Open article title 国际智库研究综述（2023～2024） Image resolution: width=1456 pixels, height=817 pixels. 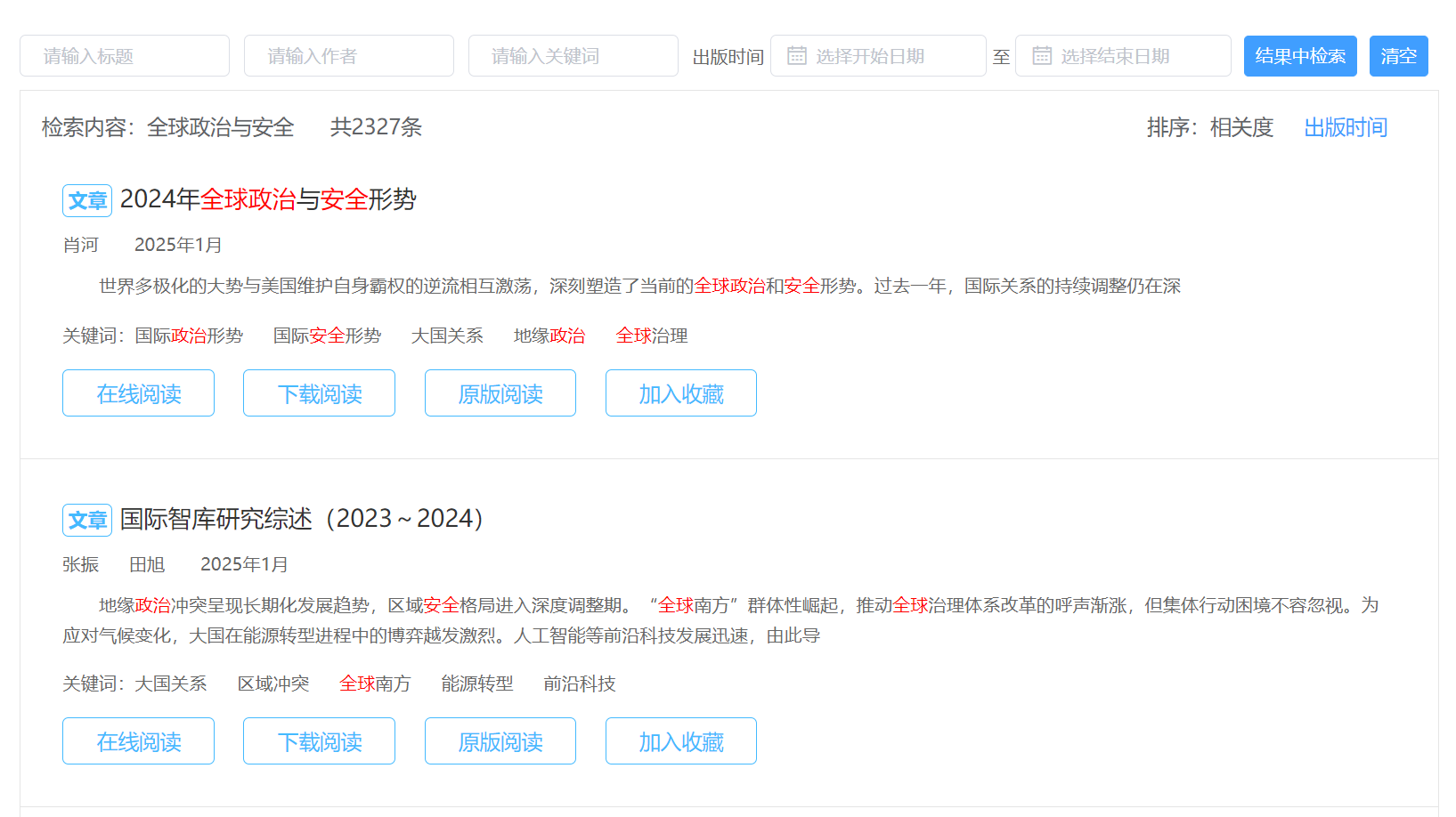pos(303,519)
